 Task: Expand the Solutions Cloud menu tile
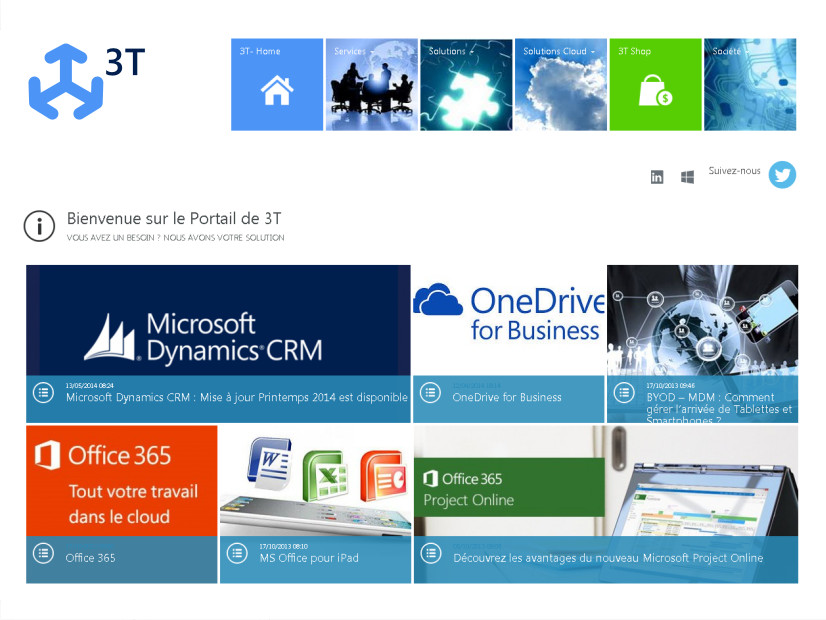tap(560, 85)
